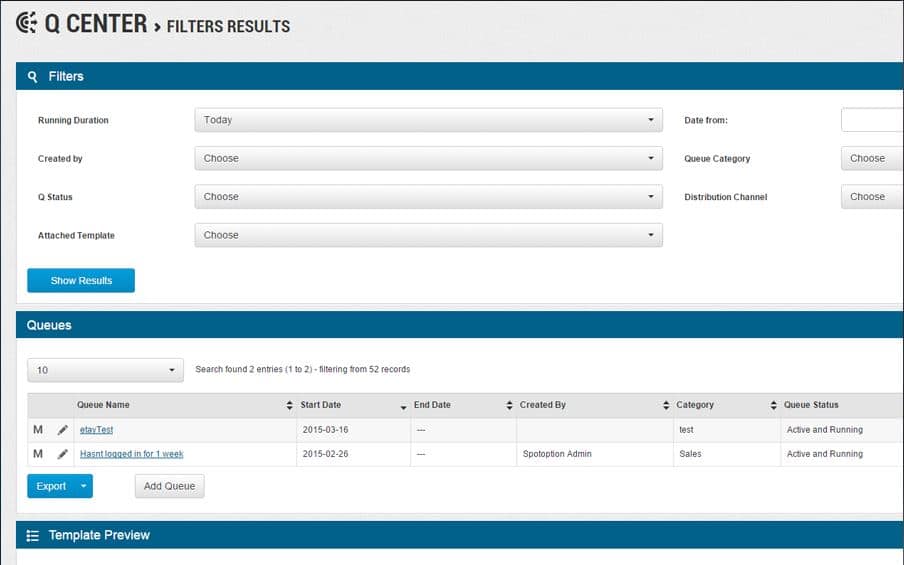Open the Q Status dropdown
The width and height of the screenshot is (904, 565).
(x=428, y=197)
